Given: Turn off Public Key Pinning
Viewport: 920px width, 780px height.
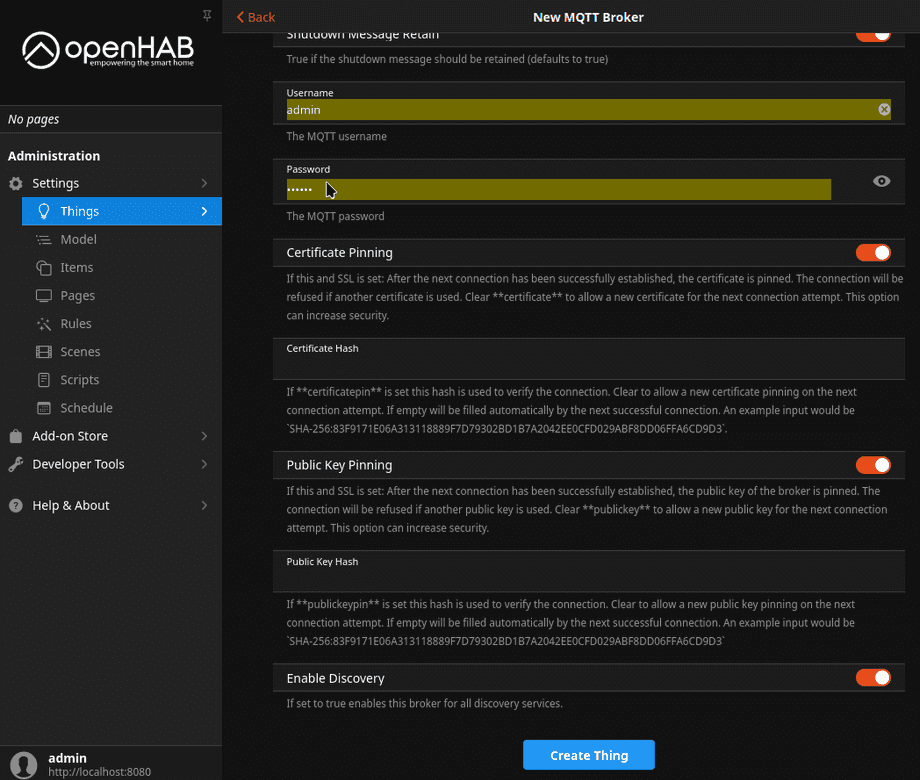Looking at the screenshot, I should [872, 464].
